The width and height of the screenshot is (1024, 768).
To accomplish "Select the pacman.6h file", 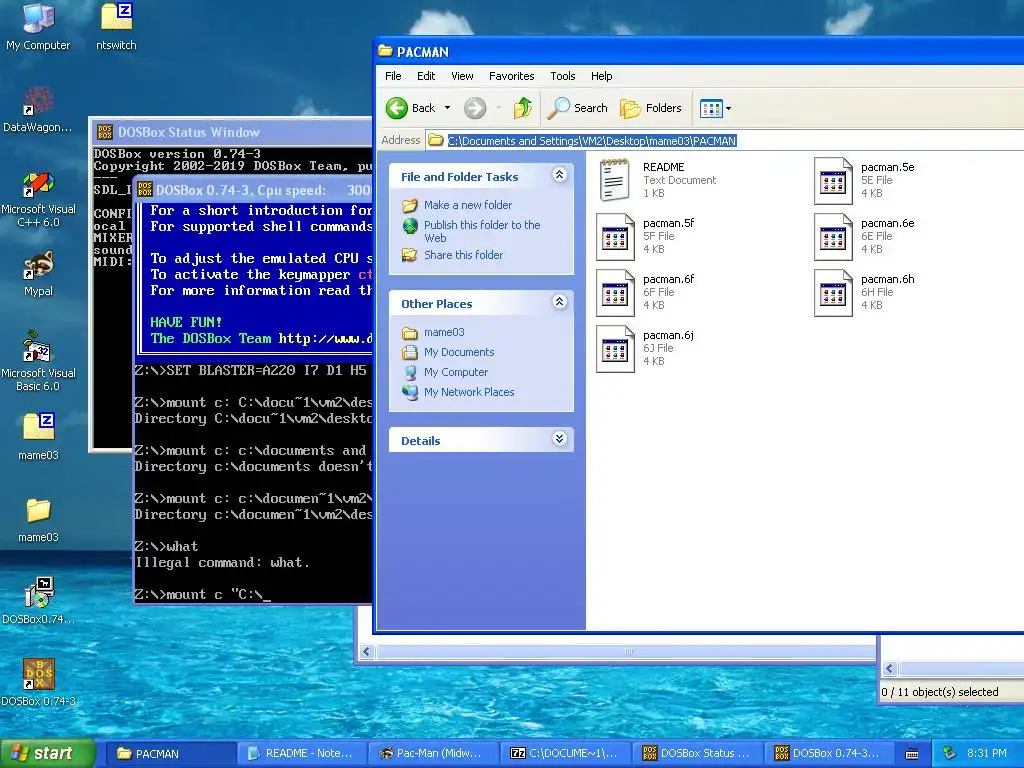I will 865,293.
